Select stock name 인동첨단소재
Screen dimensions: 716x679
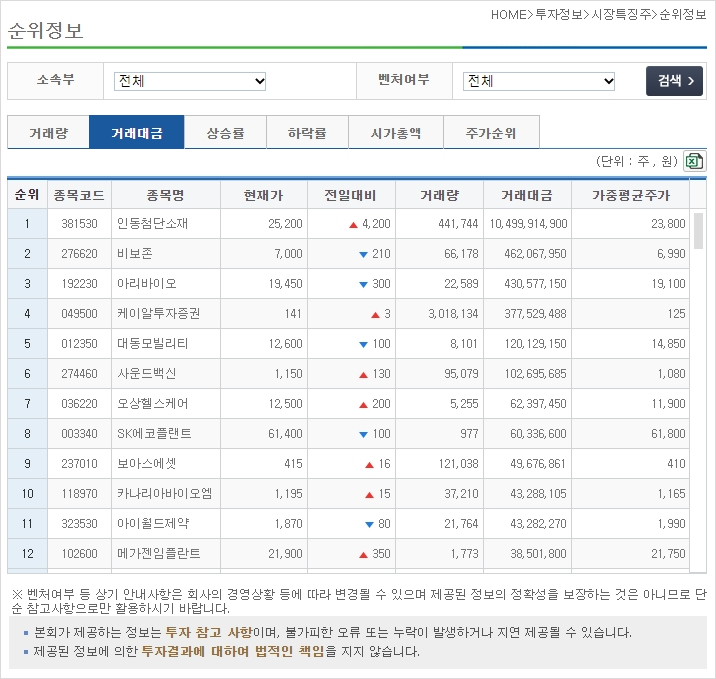point(153,224)
